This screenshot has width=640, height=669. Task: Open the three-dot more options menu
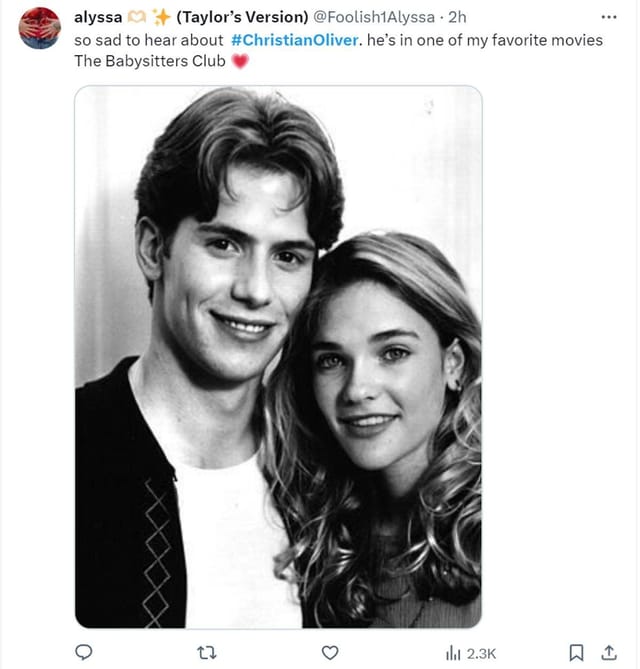point(609,18)
